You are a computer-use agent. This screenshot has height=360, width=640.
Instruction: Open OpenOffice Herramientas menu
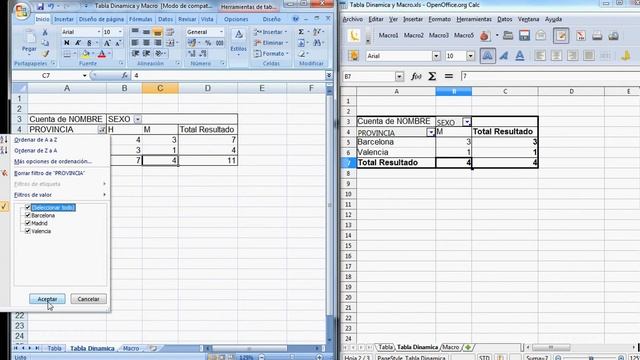pyautogui.click(x=474, y=19)
